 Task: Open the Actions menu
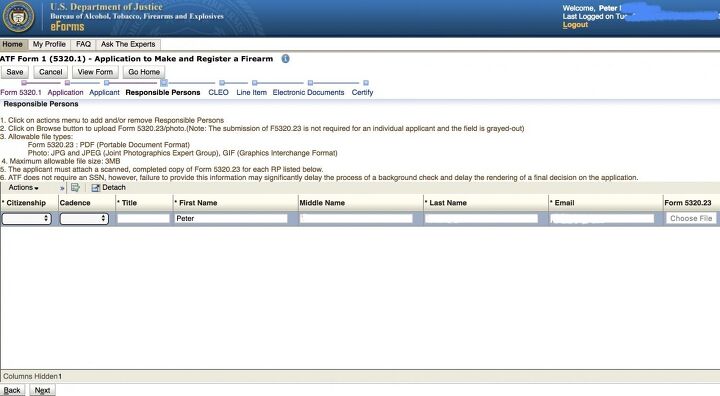tap(23, 187)
